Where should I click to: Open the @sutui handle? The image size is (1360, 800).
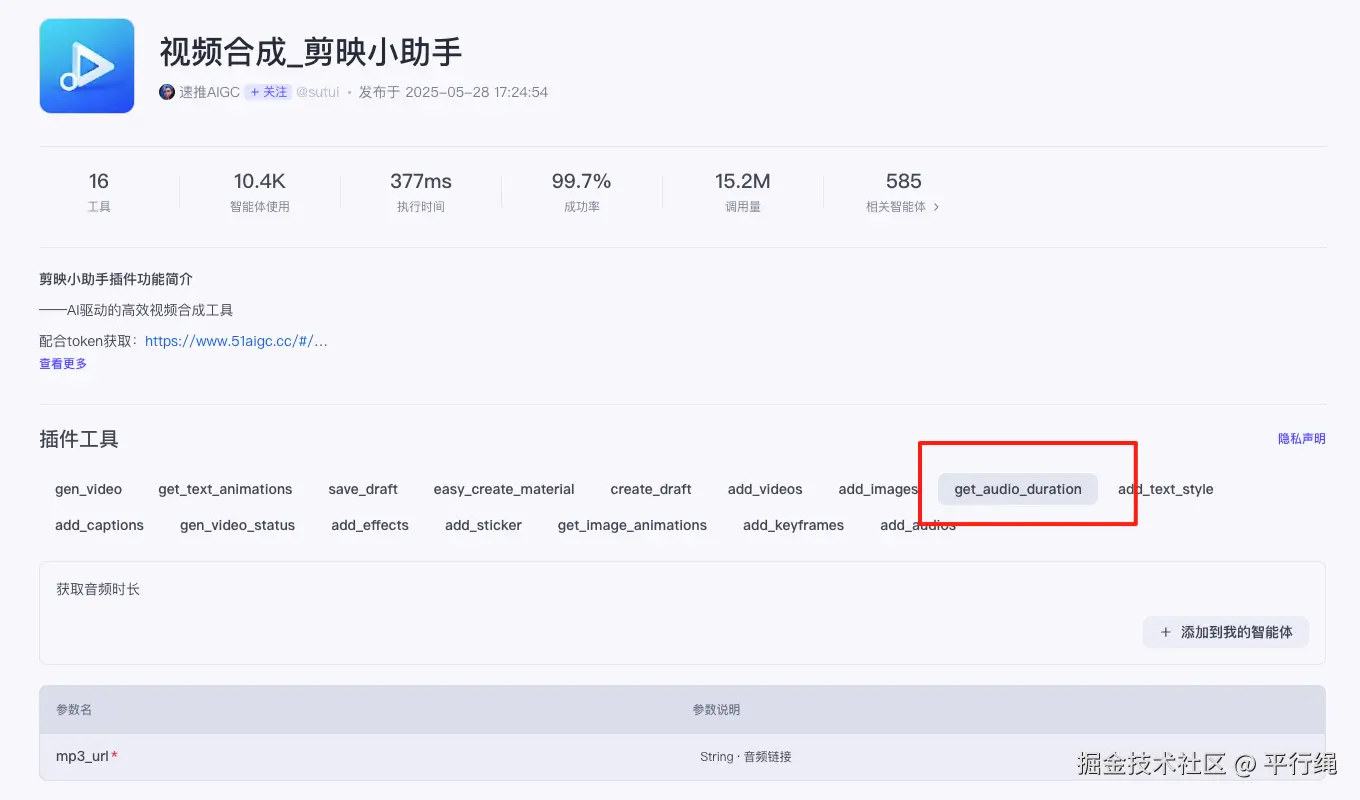tap(317, 92)
